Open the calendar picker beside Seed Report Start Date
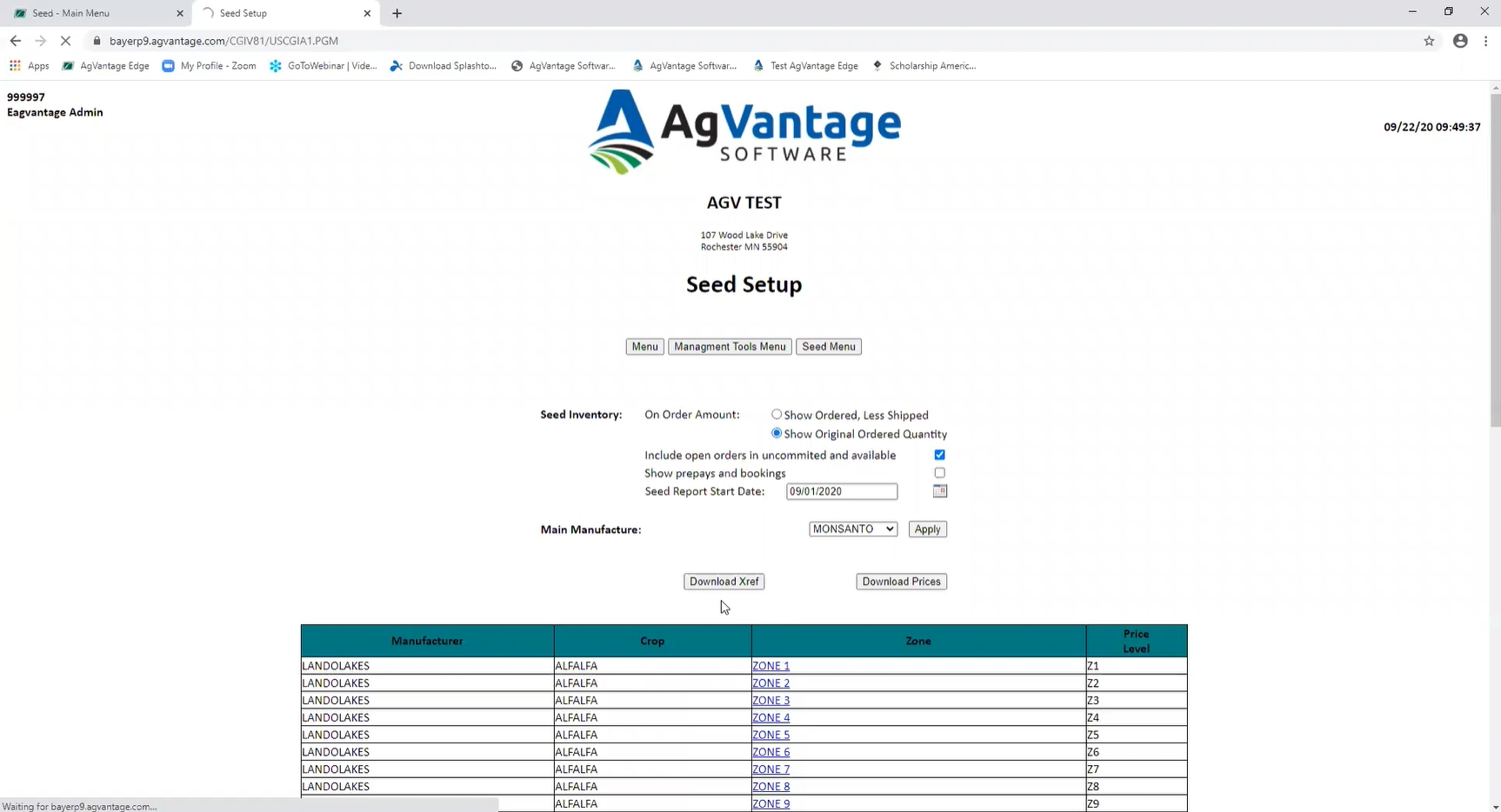Viewport: 1501px width, 812px height. click(940, 491)
